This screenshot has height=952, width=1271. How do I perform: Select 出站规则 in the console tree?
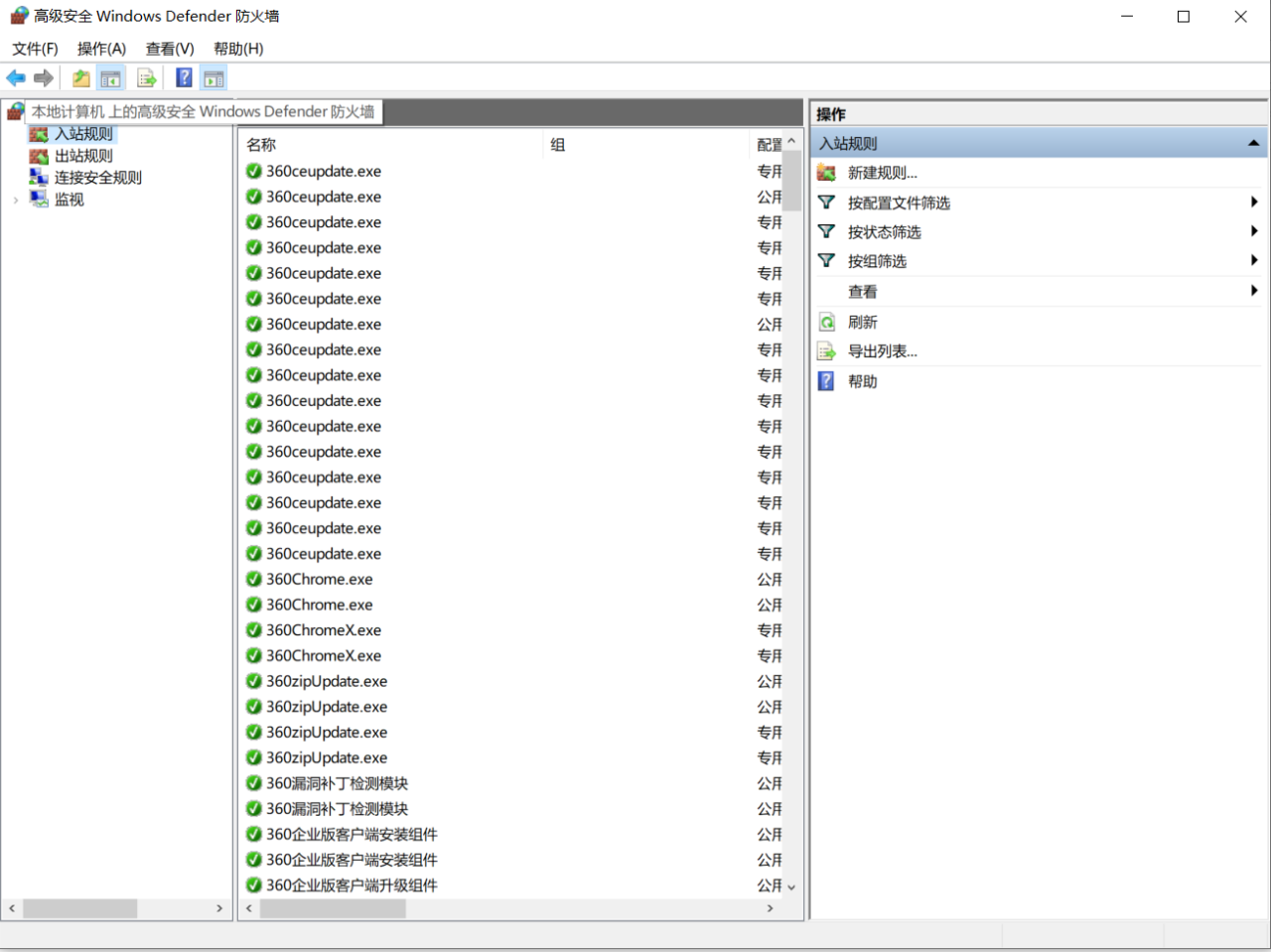[x=83, y=156]
